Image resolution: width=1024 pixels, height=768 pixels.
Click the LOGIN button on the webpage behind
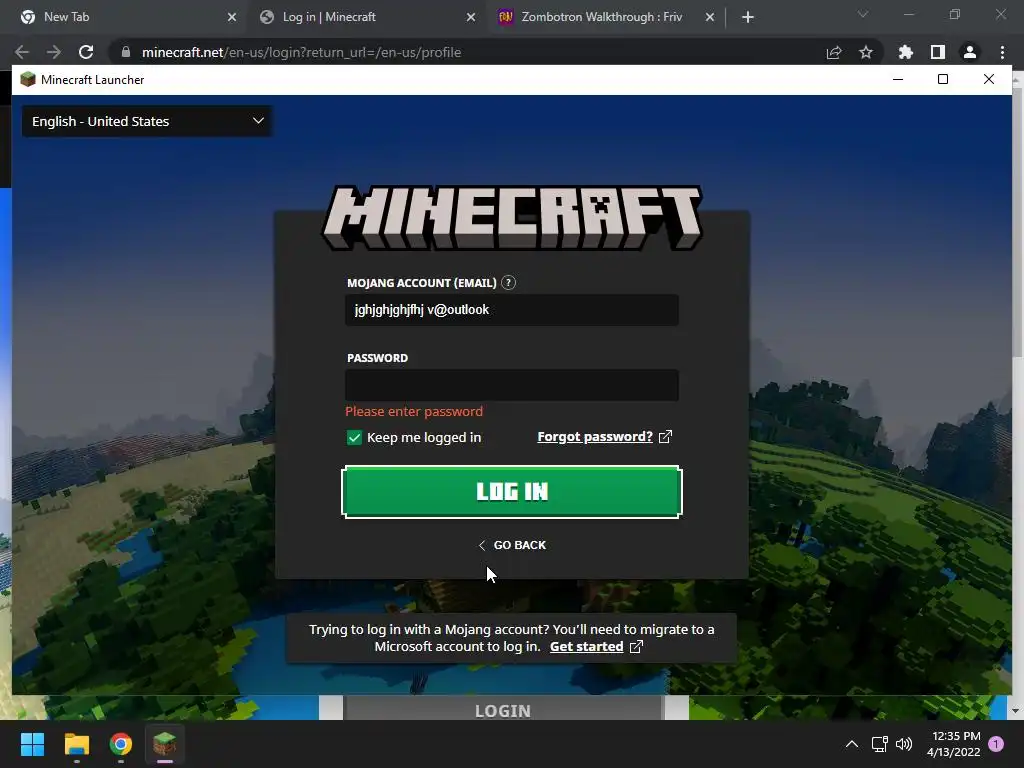pyautogui.click(x=504, y=710)
